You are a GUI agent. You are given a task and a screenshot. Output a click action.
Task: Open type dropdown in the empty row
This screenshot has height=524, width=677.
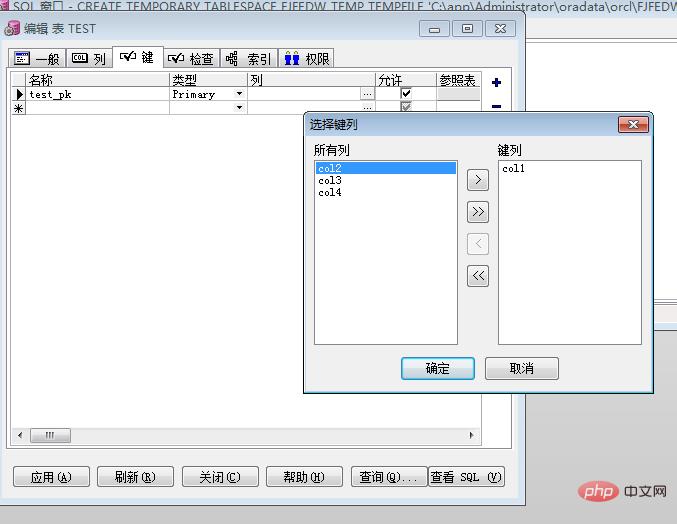(239, 107)
